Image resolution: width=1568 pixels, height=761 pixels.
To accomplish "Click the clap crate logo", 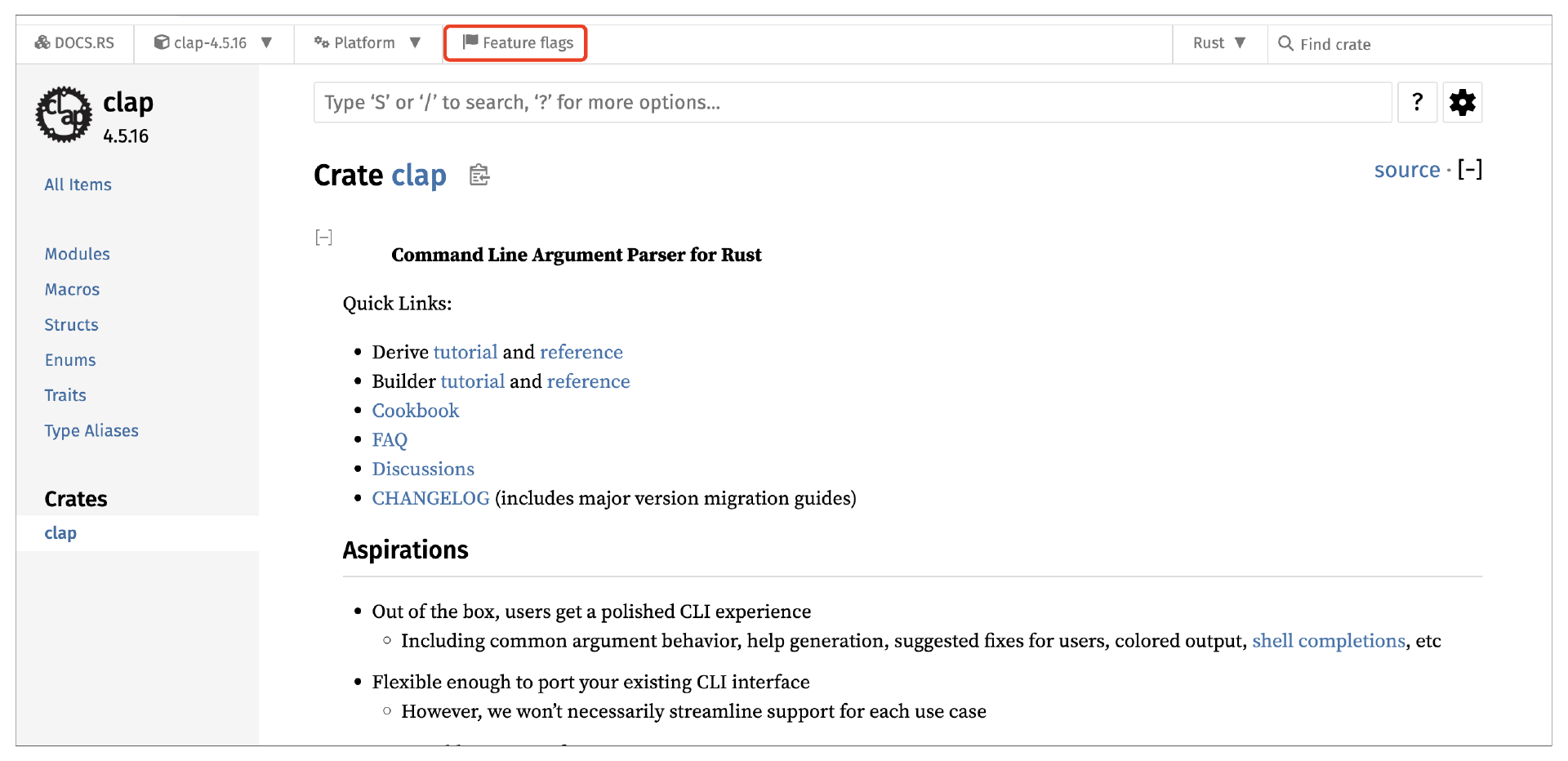I will [x=64, y=115].
